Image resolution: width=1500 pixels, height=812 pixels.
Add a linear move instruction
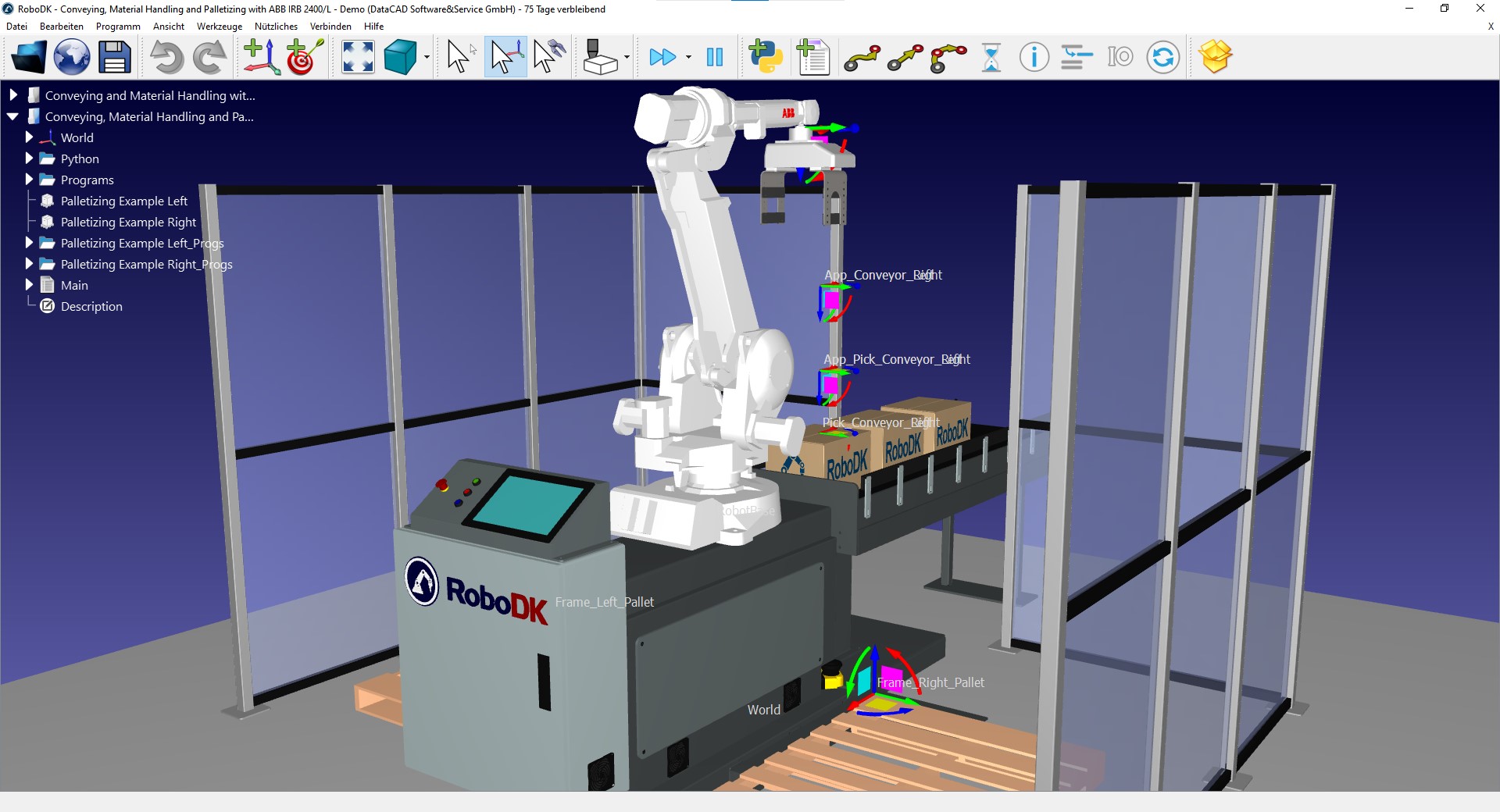tap(905, 58)
